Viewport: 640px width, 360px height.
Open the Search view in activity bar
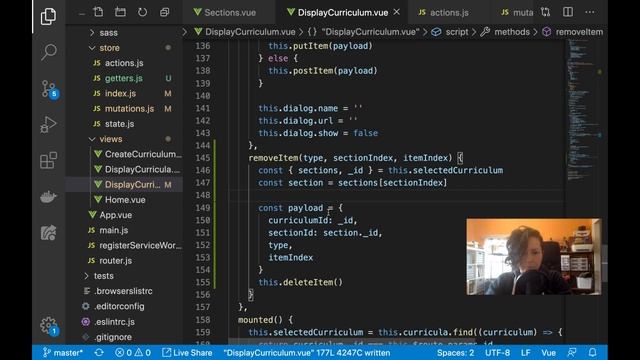point(48,52)
